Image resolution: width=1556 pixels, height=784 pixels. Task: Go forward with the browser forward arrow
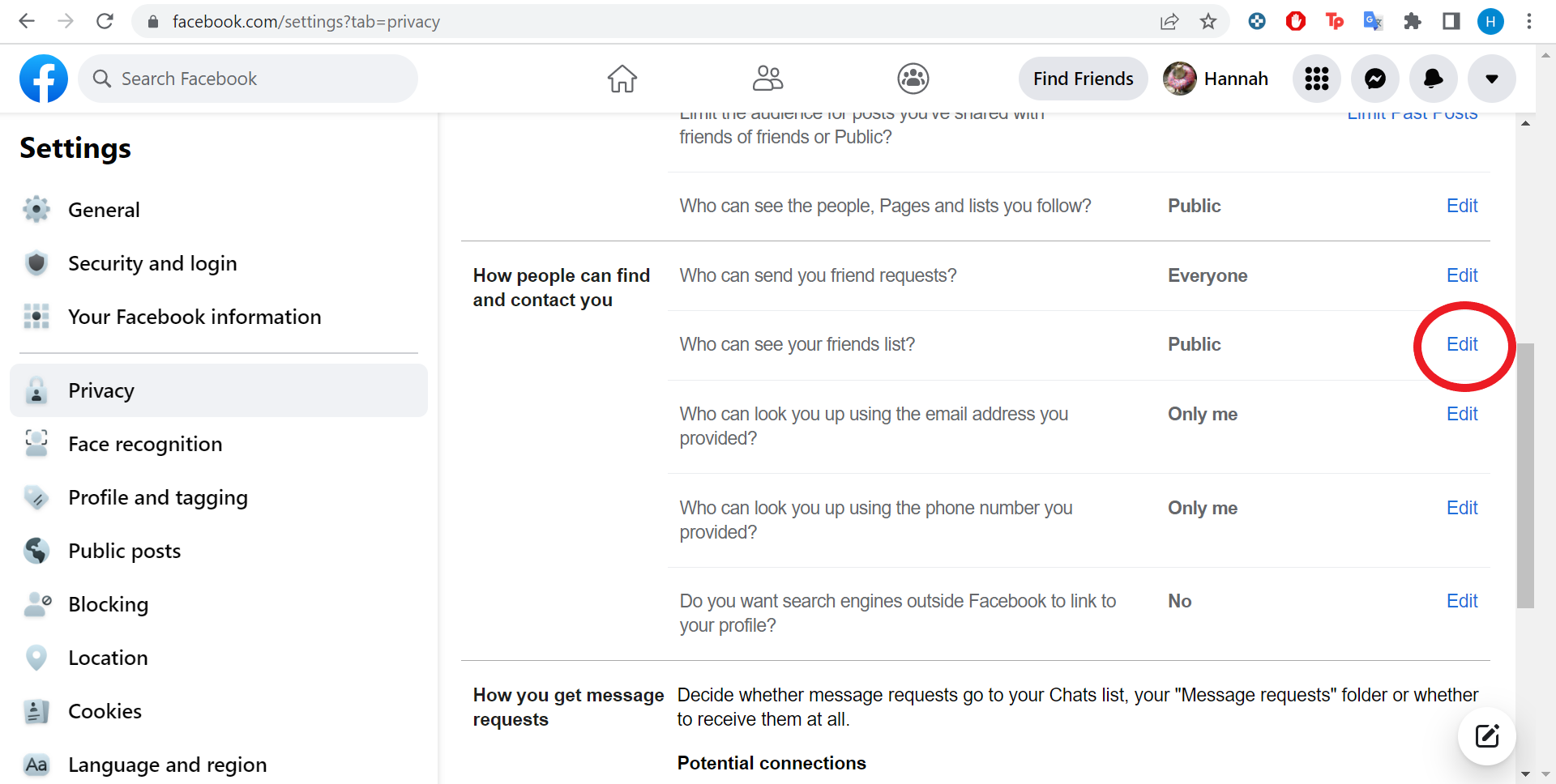pyautogui.click(x=66, y=21)
